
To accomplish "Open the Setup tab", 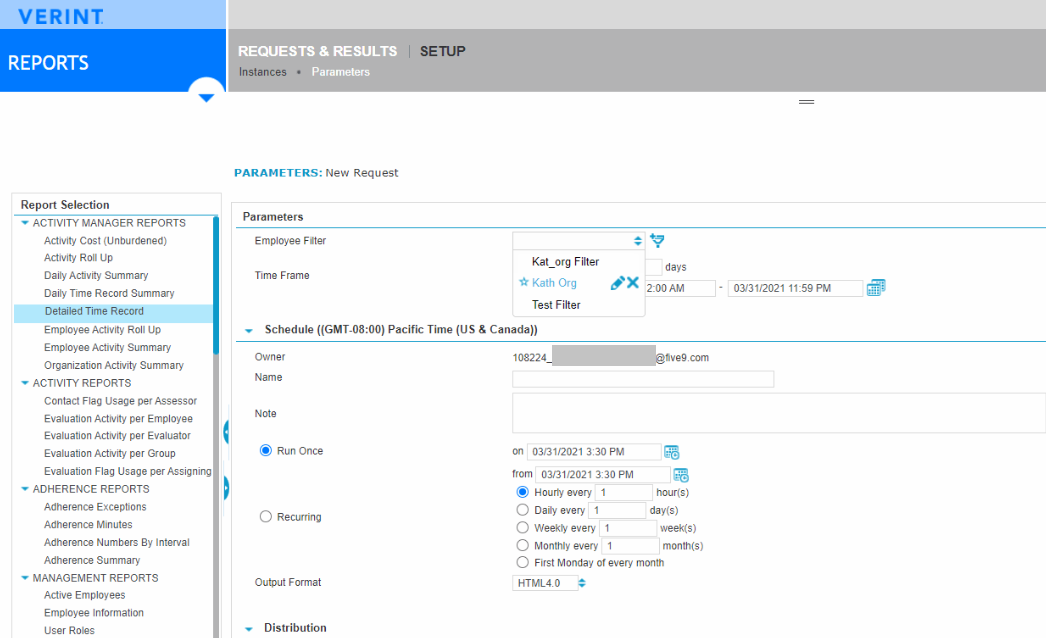I will pos(442,51).
